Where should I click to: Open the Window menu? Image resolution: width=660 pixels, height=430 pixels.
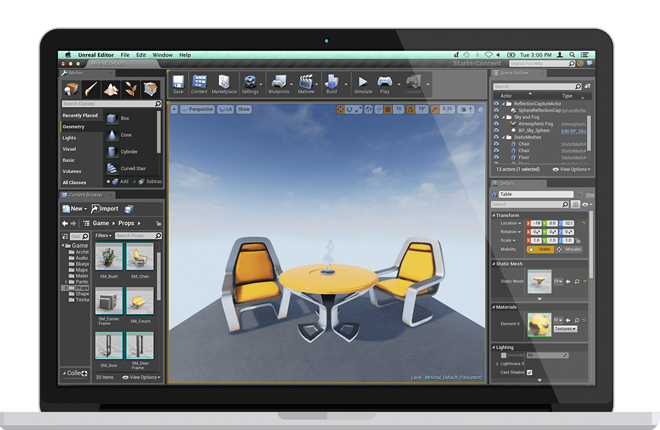[x=162, y=55]
